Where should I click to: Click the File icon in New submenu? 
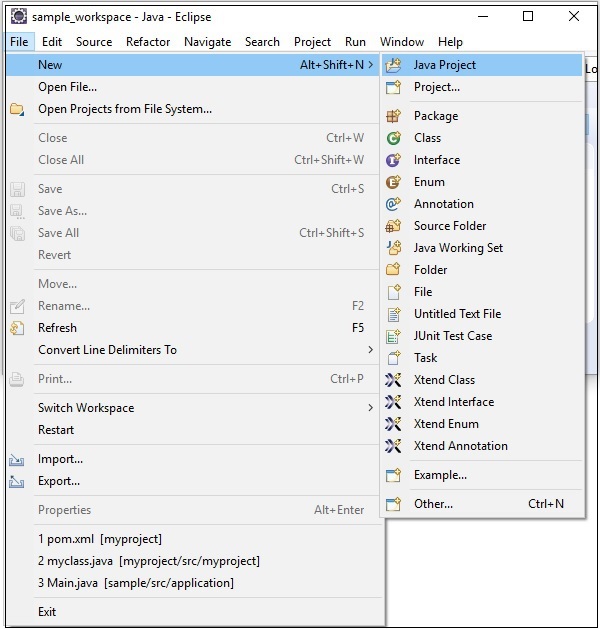pos(393,292)
